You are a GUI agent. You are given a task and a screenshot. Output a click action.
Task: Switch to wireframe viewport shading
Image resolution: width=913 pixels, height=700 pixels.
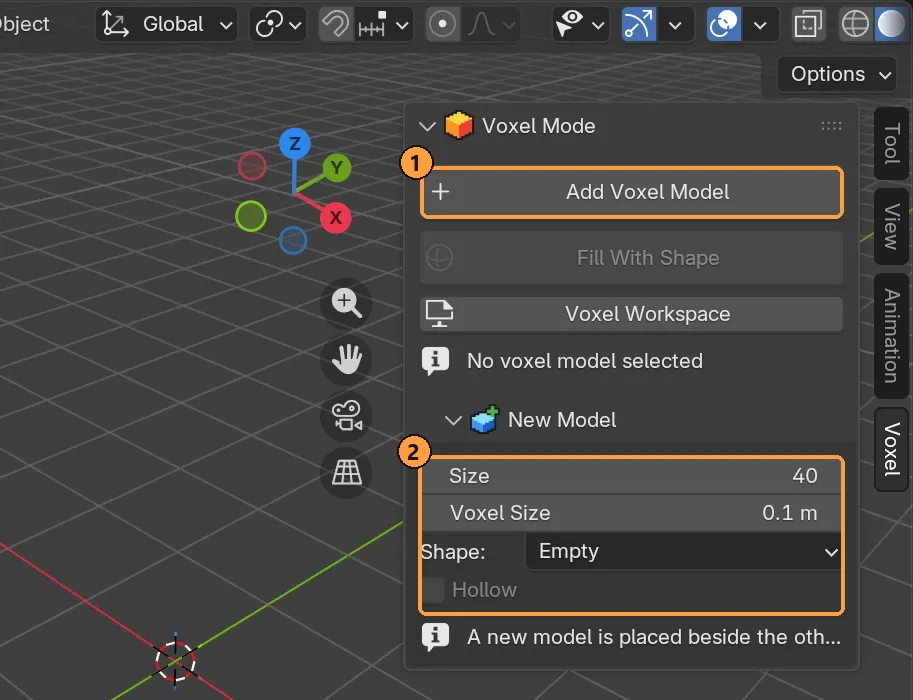855,24
